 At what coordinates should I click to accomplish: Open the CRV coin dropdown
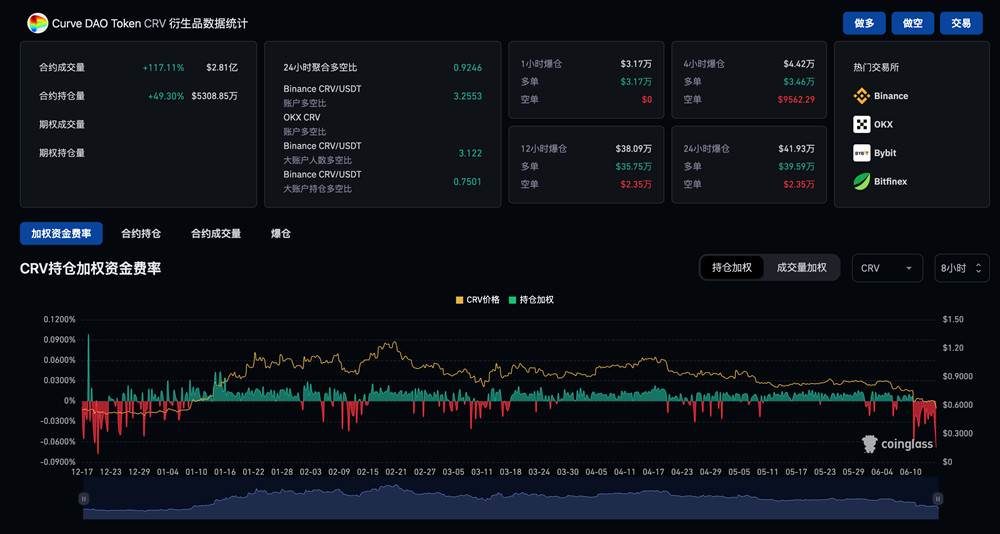pyautogui.click(x=887, y=268)
